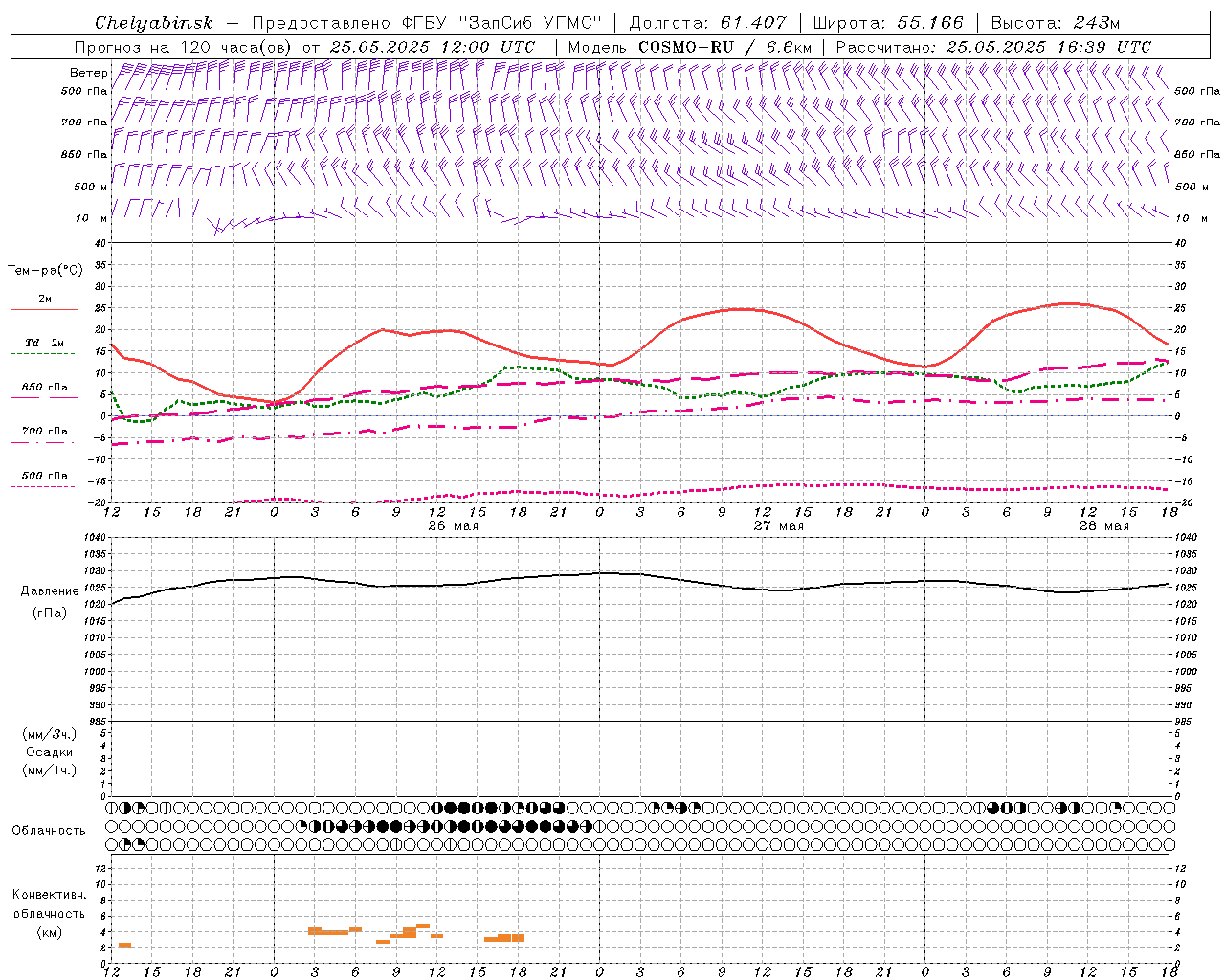Click the Давление pressure panel label
Image resolution: width=1225 pixels, height=980 pixels.
(x=50, y=591)
